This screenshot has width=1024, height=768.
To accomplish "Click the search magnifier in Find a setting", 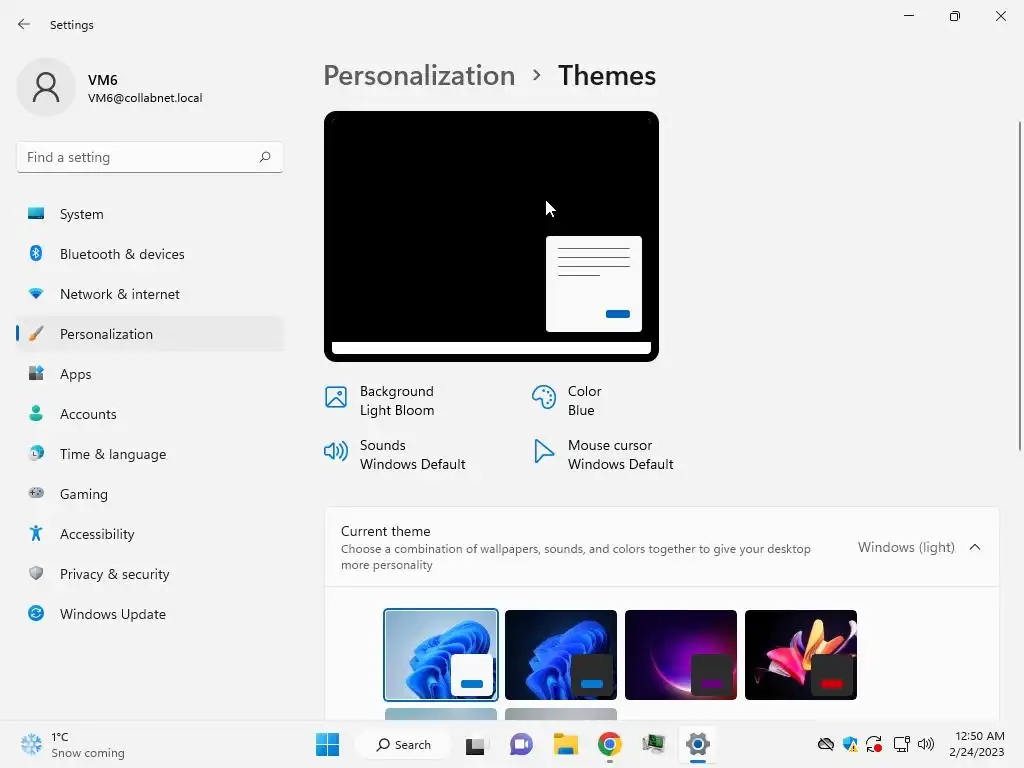I will coord(264,157).
